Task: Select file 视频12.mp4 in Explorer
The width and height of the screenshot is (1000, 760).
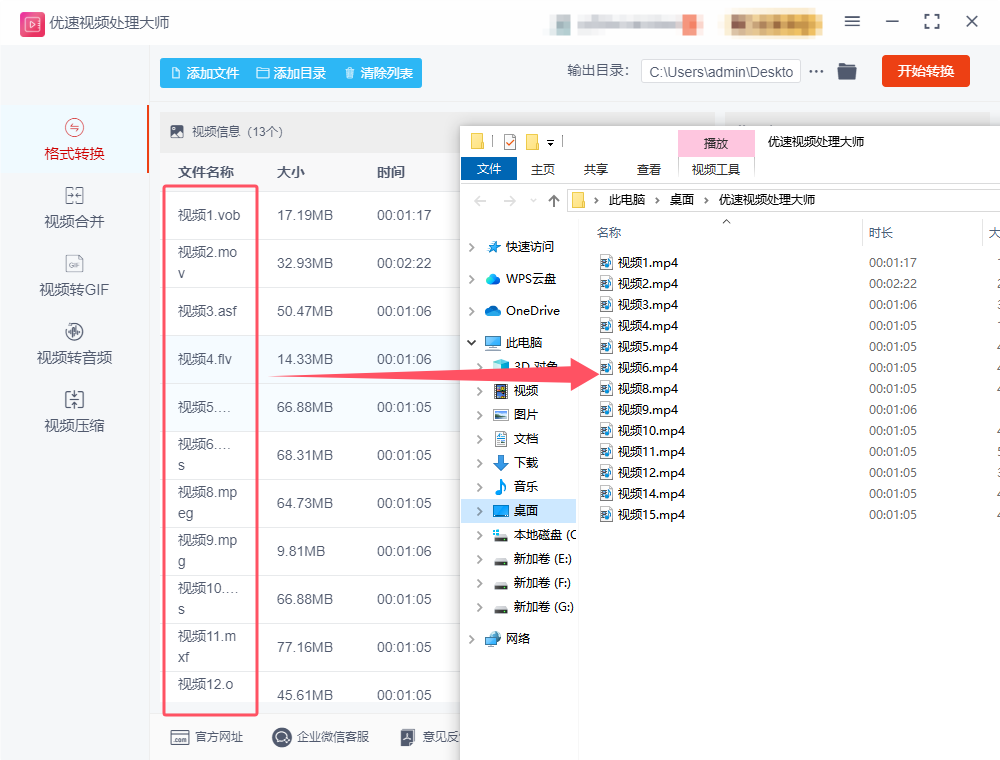Action: pos(651,472)
